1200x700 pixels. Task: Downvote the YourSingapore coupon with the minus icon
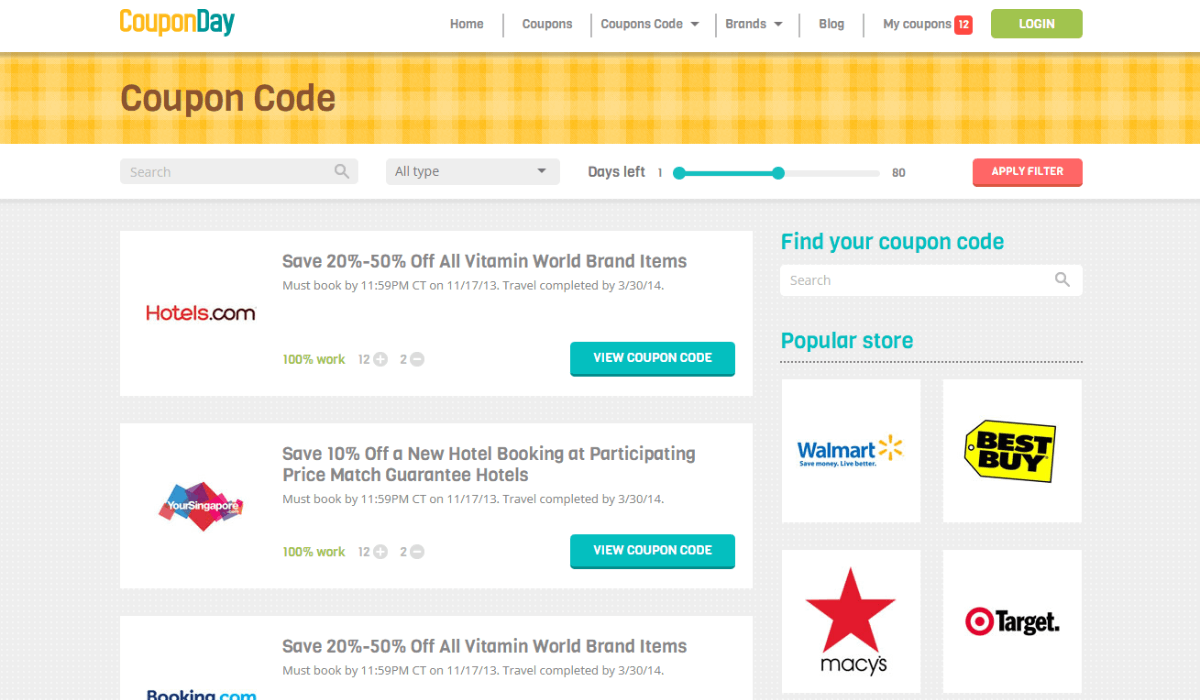[x=417, y=551]
